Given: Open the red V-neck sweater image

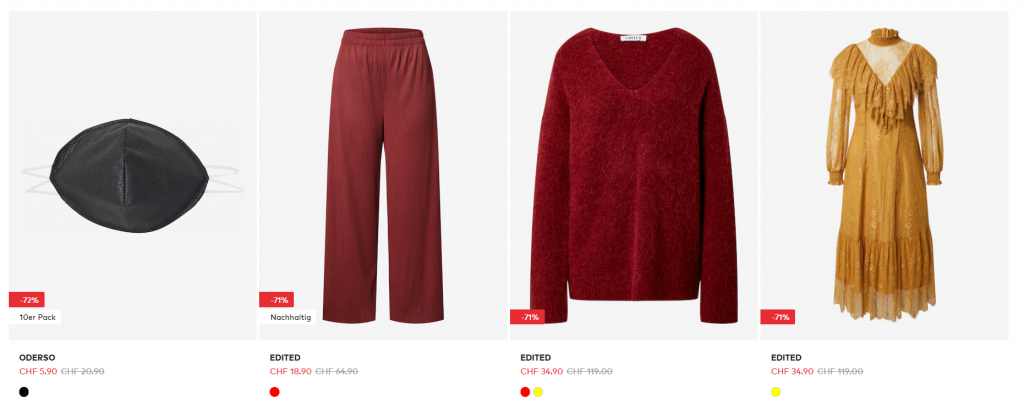Looking at the screenshot, I should [633, 175].
